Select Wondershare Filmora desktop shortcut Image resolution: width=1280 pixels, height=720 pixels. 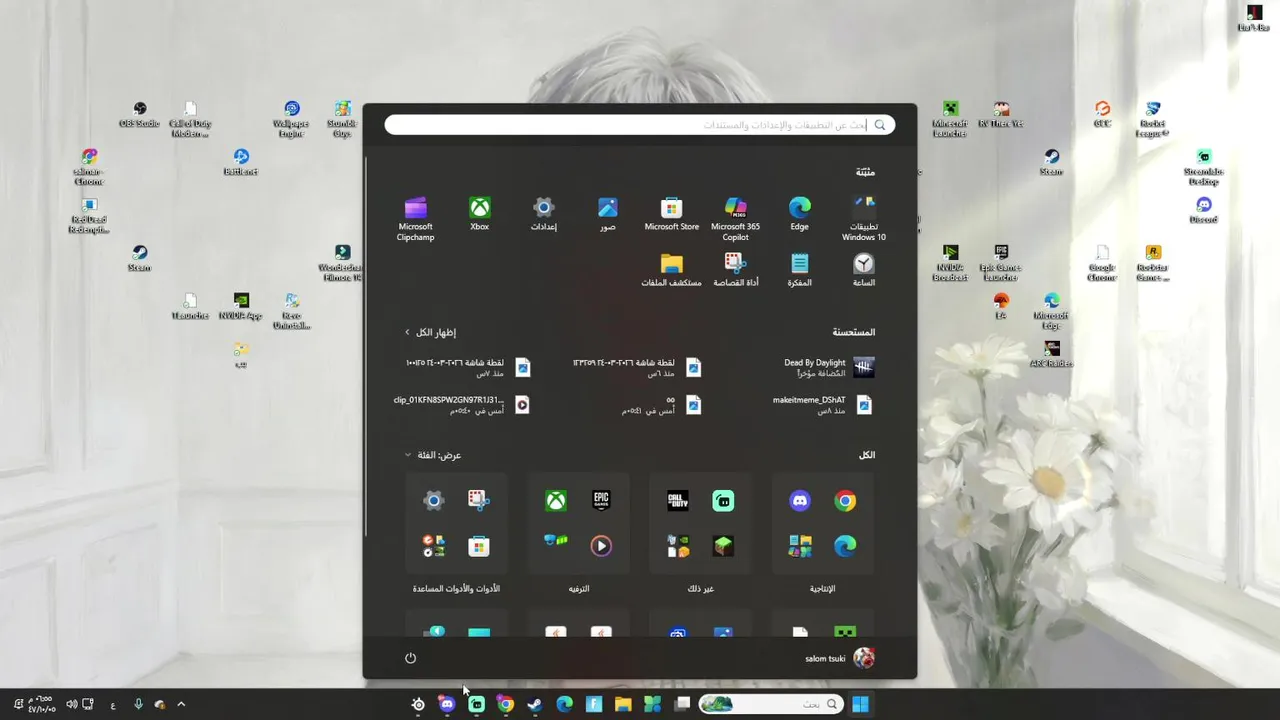click(341, 263)
